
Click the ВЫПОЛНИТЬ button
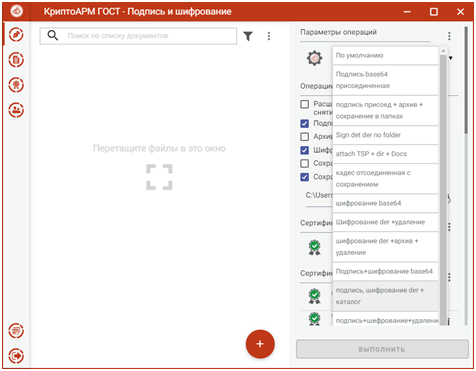coord(382,349)
